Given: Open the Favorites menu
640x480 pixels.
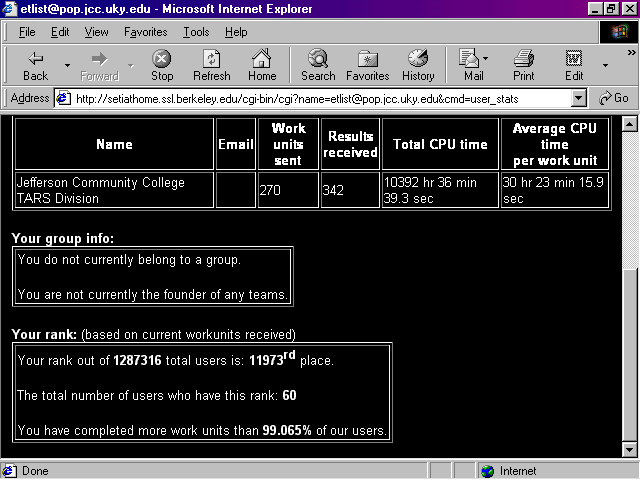Looking at the screenshot, I should coord(145,32).
